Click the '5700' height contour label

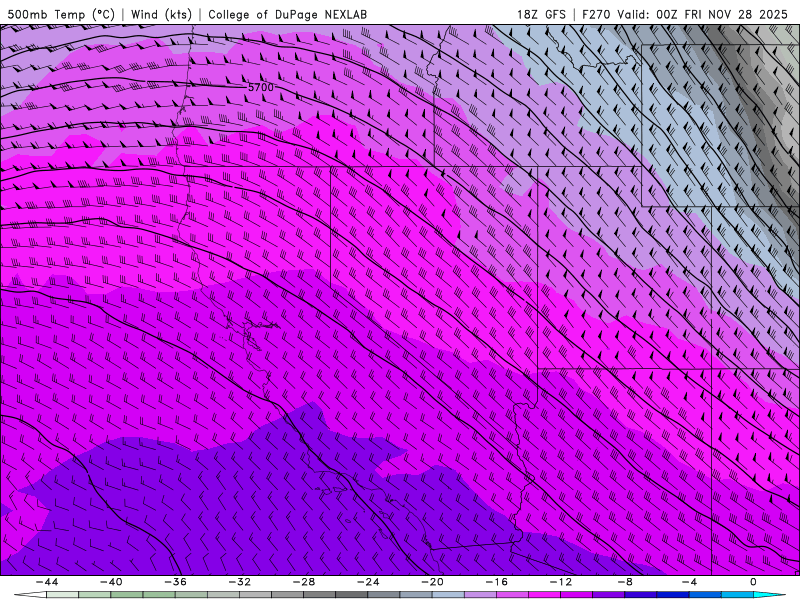coord(261,87)
